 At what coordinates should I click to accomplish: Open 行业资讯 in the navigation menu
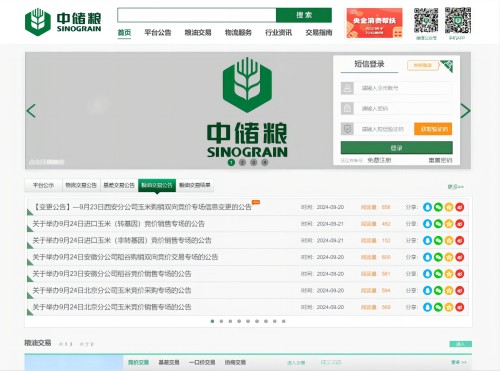278,33
